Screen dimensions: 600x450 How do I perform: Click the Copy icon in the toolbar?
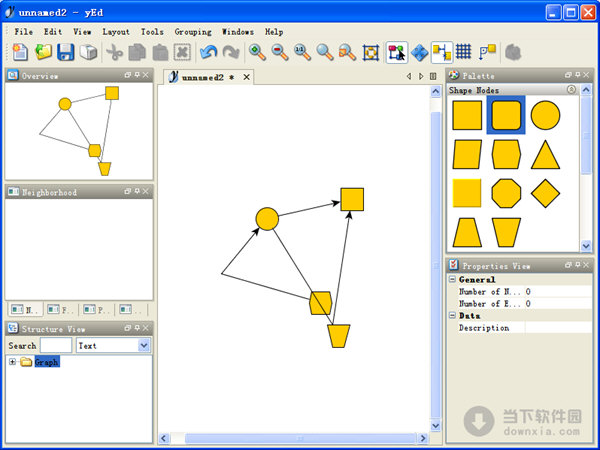point(137,52)
